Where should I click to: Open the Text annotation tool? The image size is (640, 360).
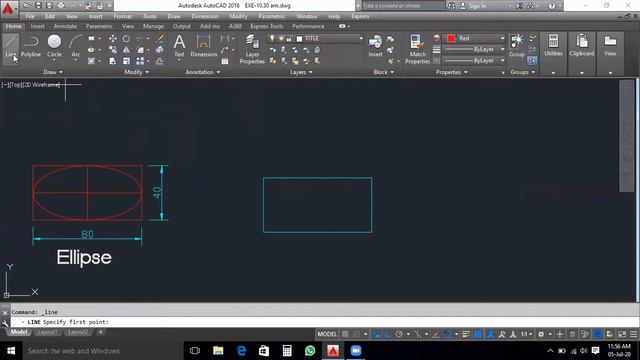pyautogui.click(x=179, y=46)
